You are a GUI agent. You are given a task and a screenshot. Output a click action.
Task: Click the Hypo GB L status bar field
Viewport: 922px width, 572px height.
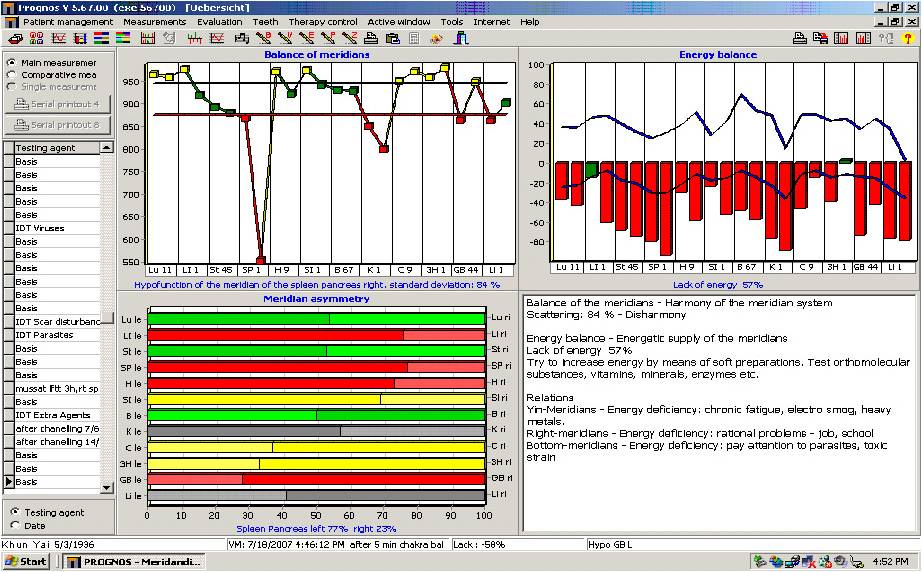tap(753, 544)
